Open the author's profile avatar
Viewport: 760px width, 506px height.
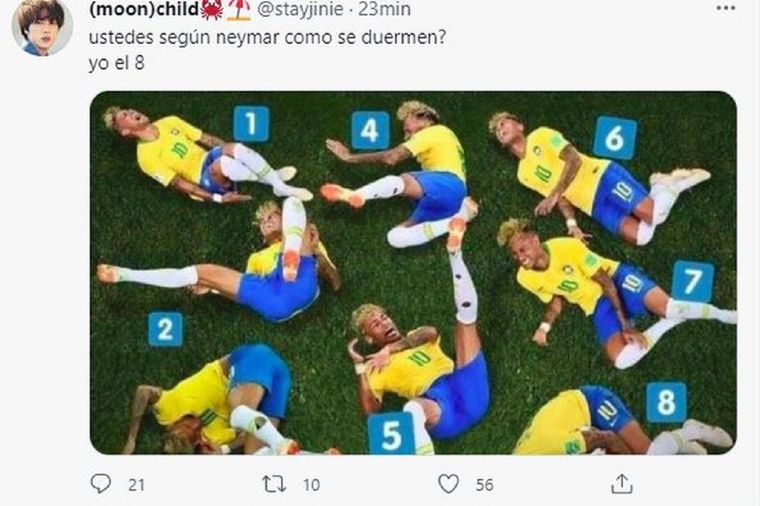pyautogui.click(x=41, y=27)
